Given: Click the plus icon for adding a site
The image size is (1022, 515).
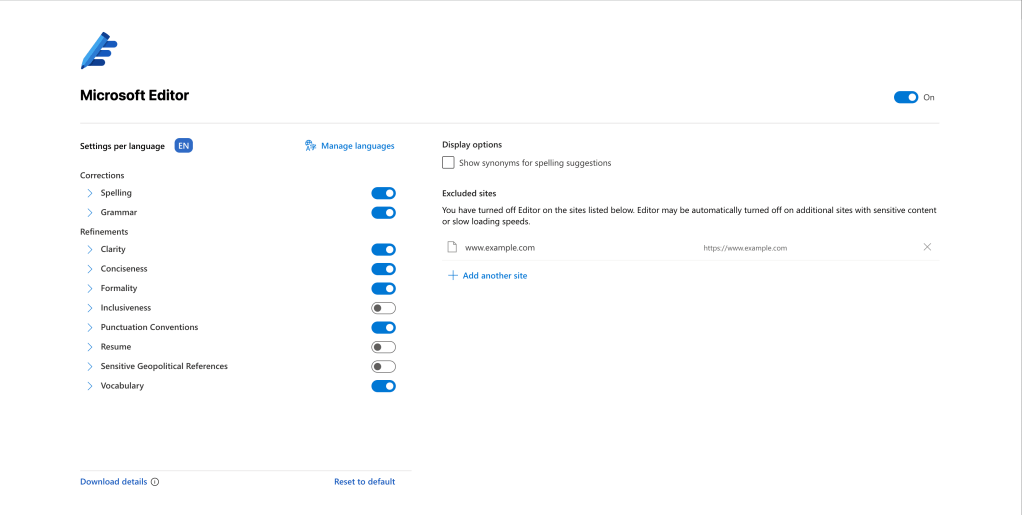Looking at the screenshot, I should point(452,275).
